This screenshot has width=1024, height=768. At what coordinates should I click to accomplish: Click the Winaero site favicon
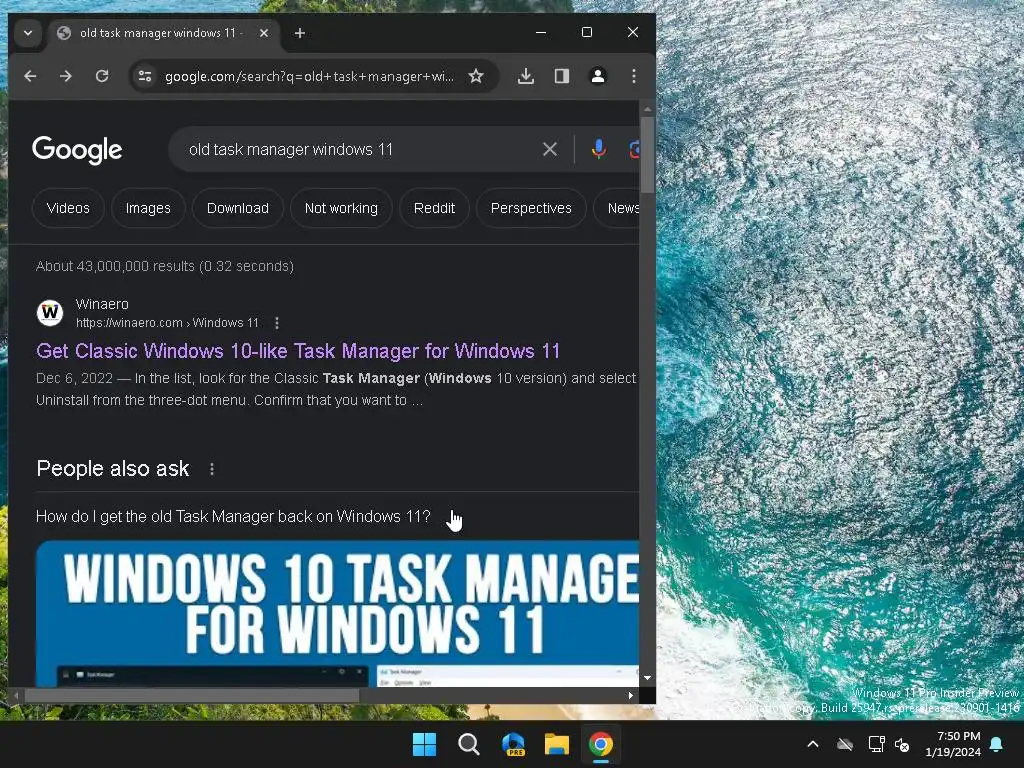coord(50,313)
